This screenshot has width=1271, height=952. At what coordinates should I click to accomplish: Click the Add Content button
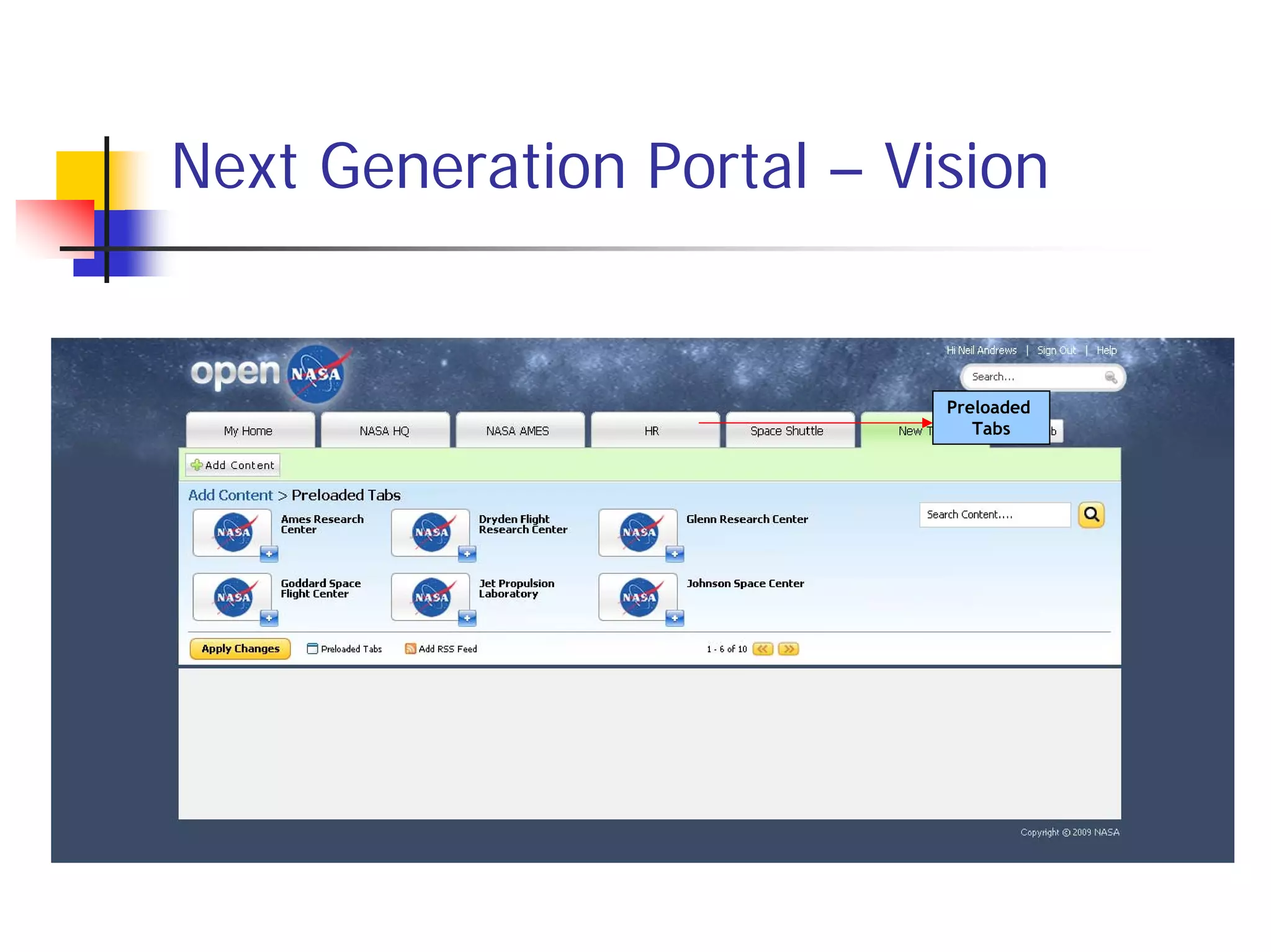pyautogui.click(x=233, y=465)
